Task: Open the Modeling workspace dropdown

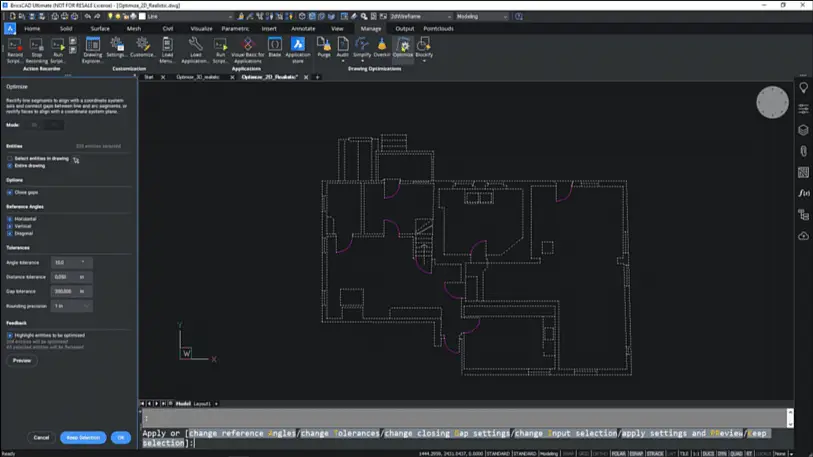Action: point(481,17)
